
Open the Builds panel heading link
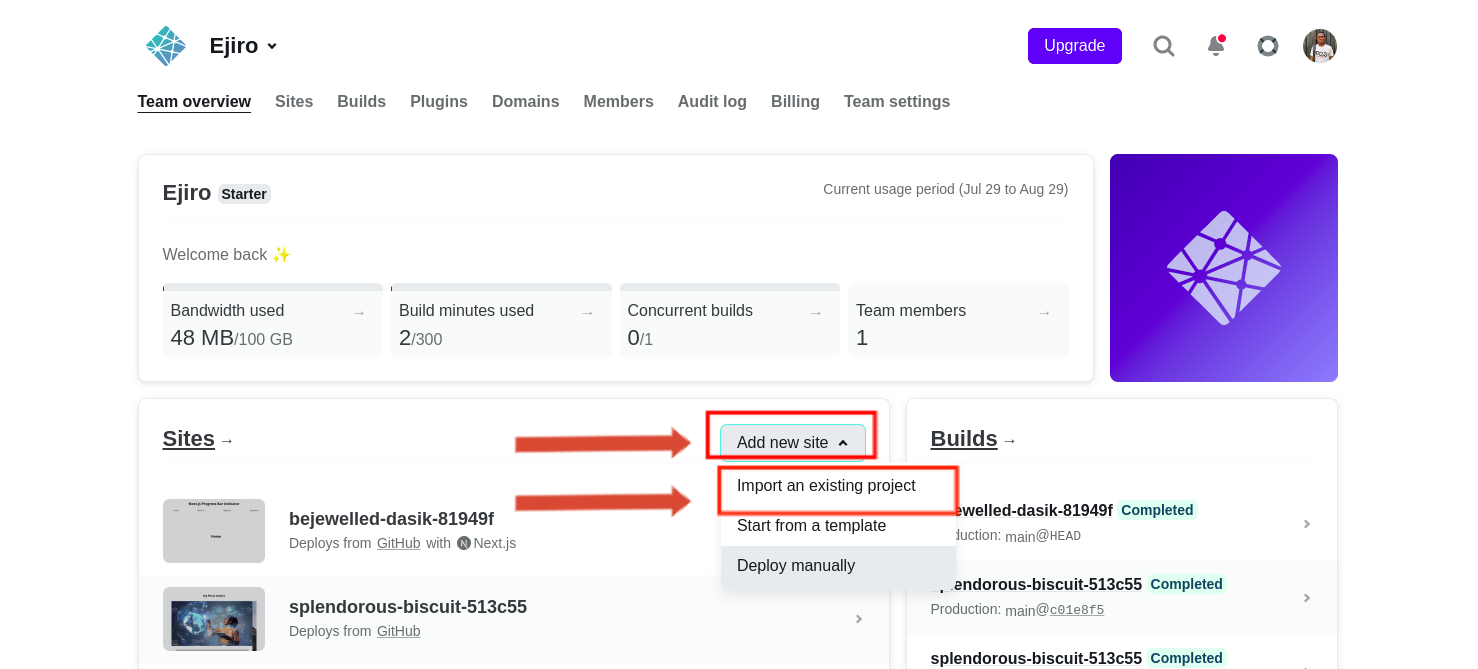click(964, 439)
